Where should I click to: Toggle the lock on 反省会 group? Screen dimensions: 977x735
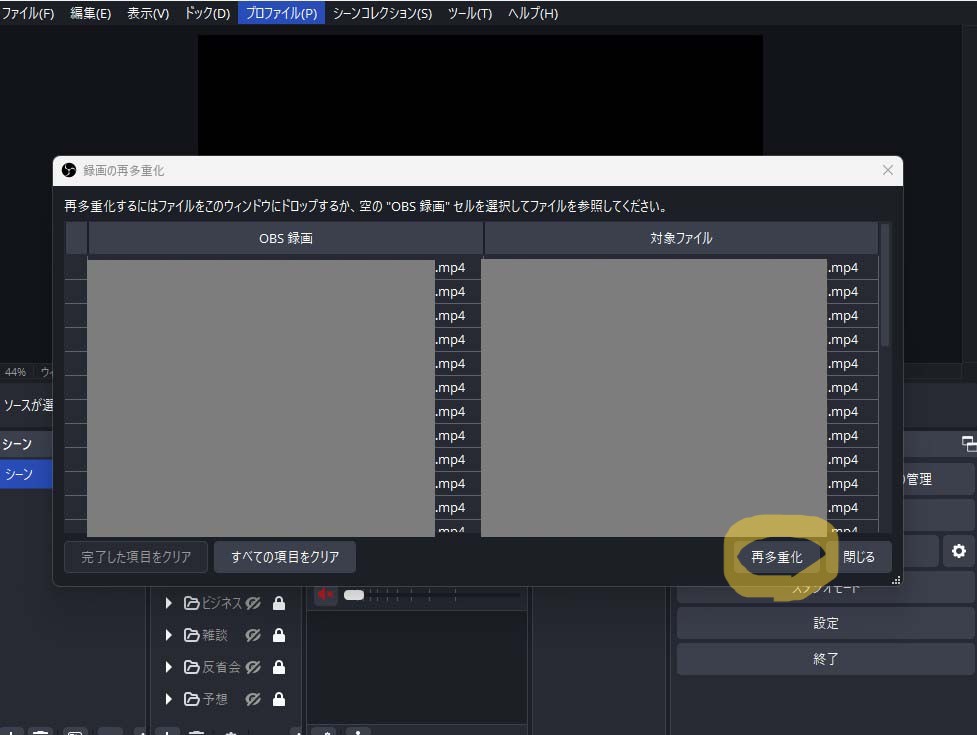coord(279,667)
